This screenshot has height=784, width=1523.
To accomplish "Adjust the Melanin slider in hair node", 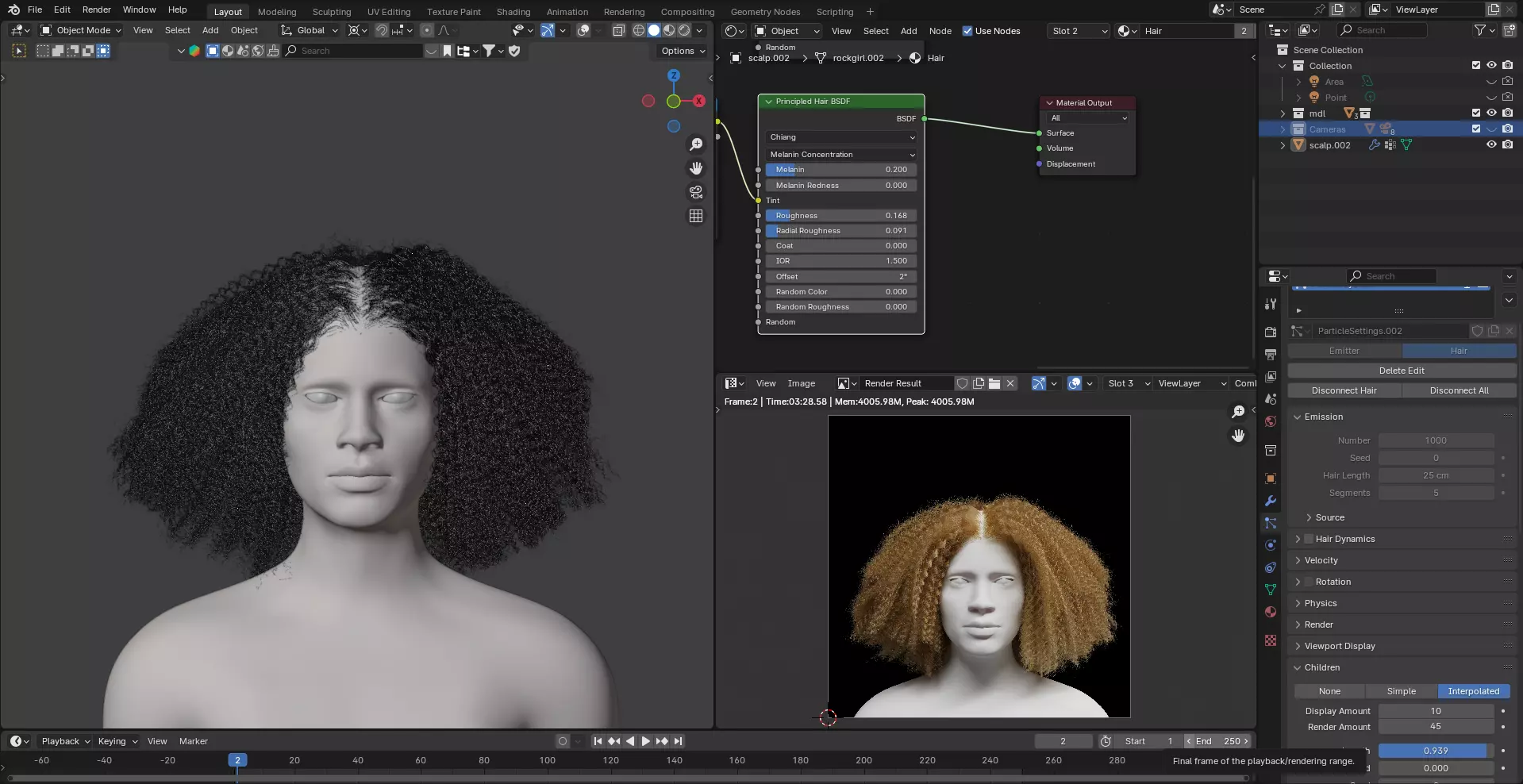I will (x=841, y=170).
